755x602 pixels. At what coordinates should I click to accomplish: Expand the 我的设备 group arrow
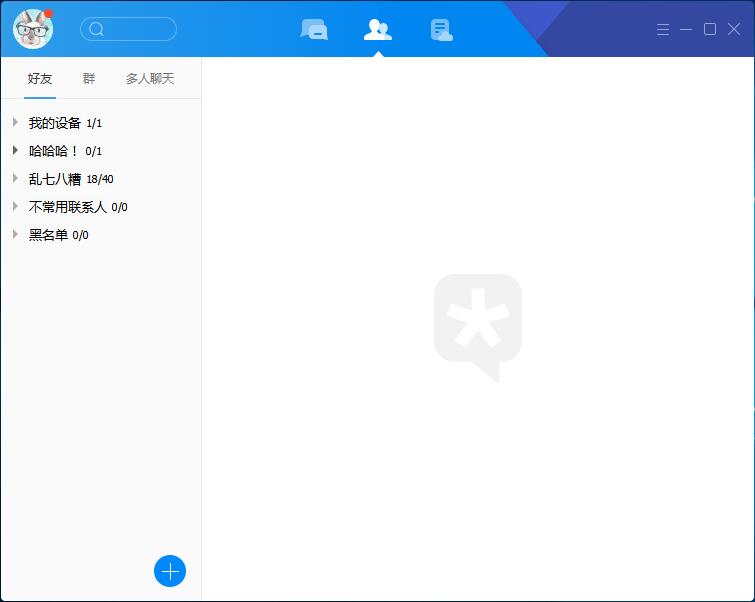click(x=15, y=123)
